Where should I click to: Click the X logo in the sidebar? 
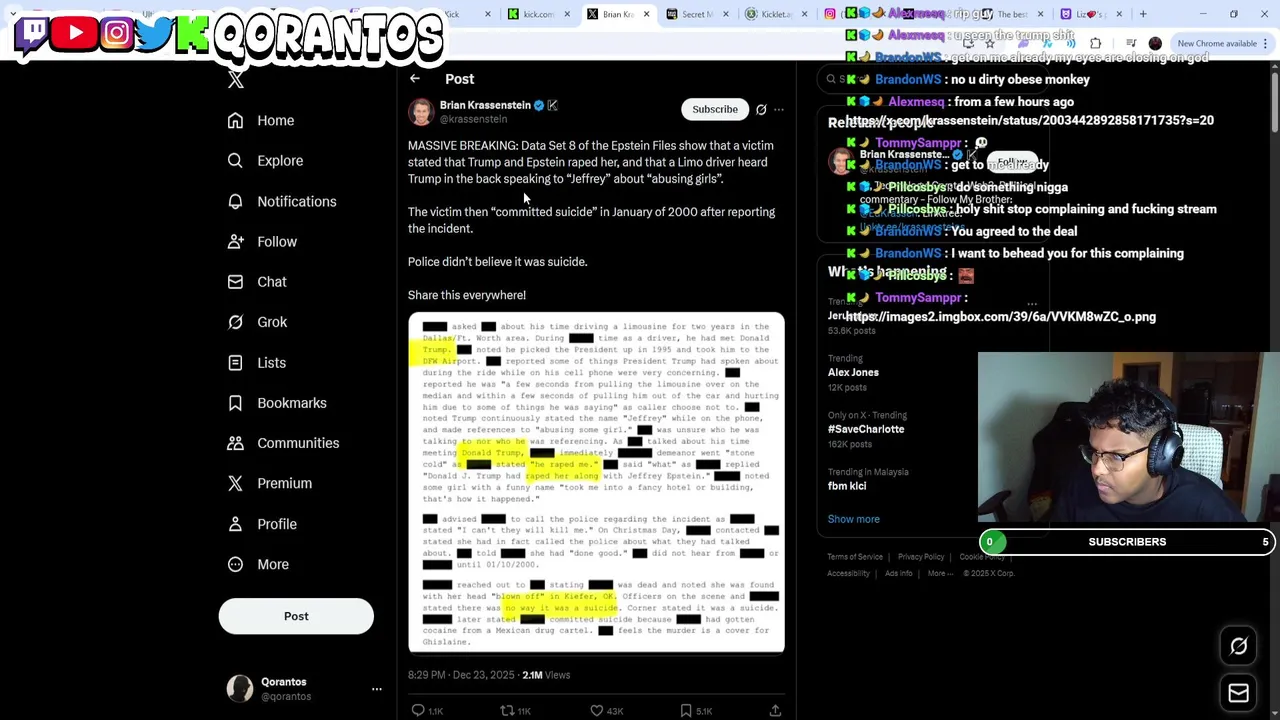coord(236,81)
